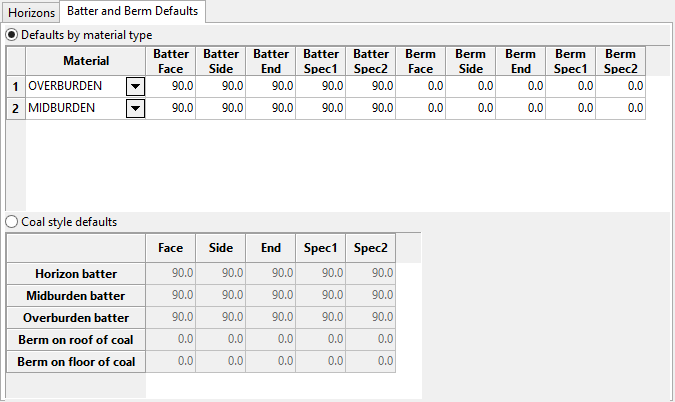Click the Berm Side column header
The width and height of the screenshot is (675, 402).
click(471, 61)
